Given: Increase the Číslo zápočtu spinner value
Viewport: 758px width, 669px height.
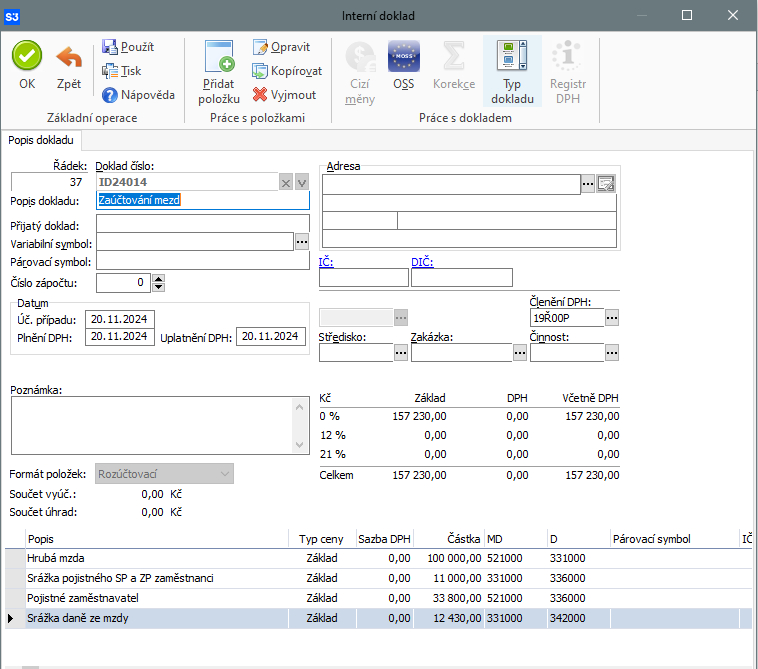Looking at the screenshot, I should point(158,278).
